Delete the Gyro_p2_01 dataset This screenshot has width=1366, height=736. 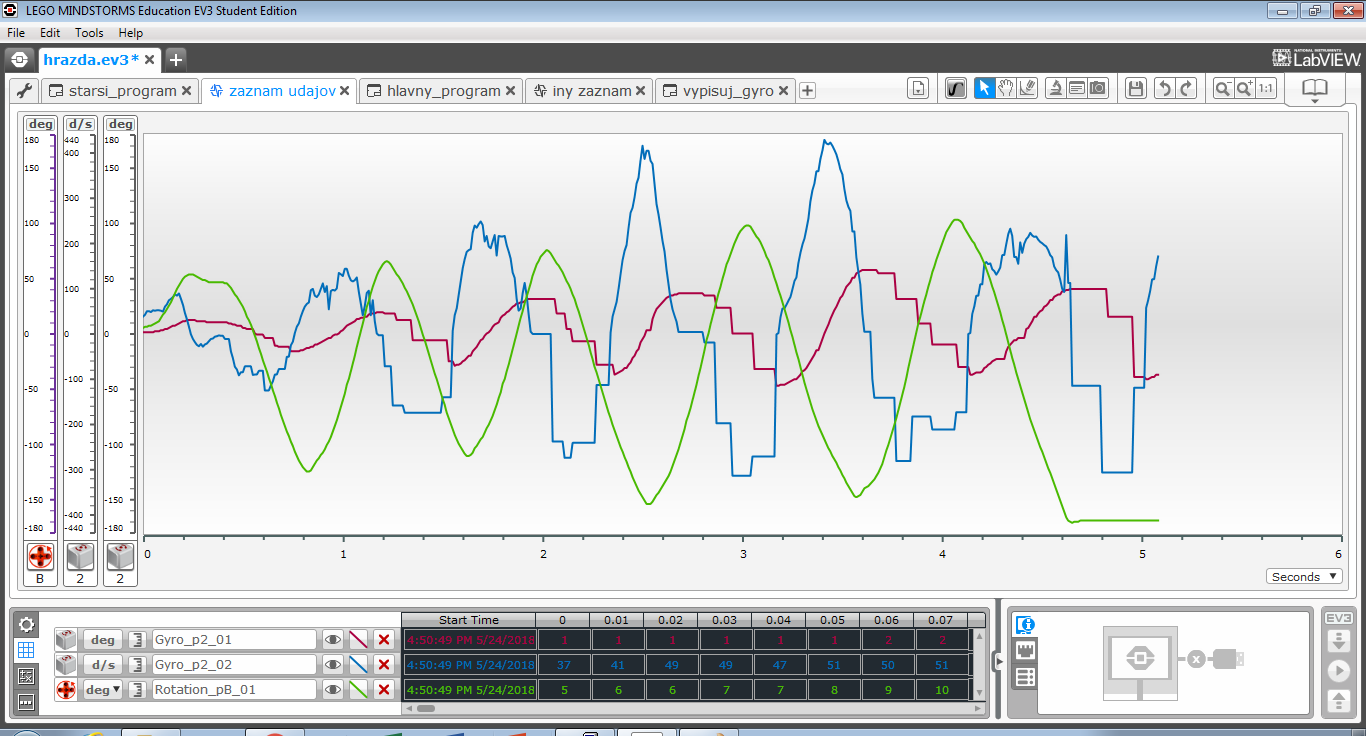point(384,640)
